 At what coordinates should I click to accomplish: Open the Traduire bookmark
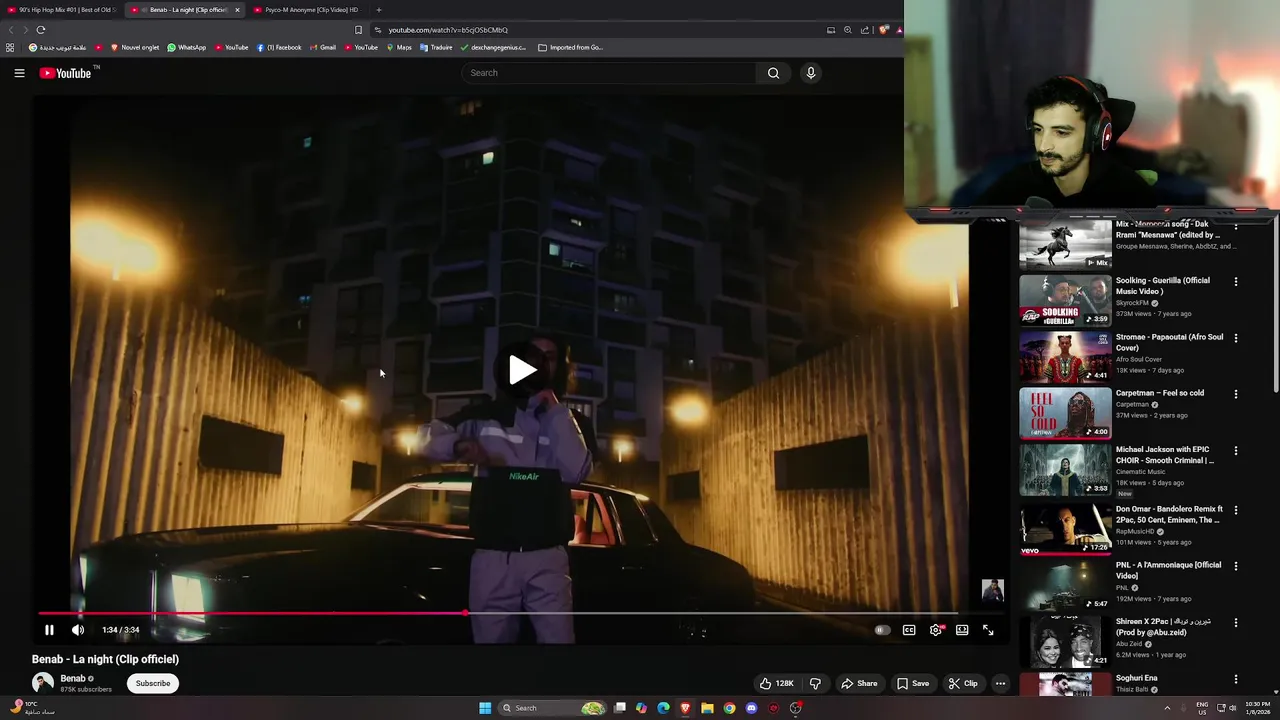[x=436, y=47]
